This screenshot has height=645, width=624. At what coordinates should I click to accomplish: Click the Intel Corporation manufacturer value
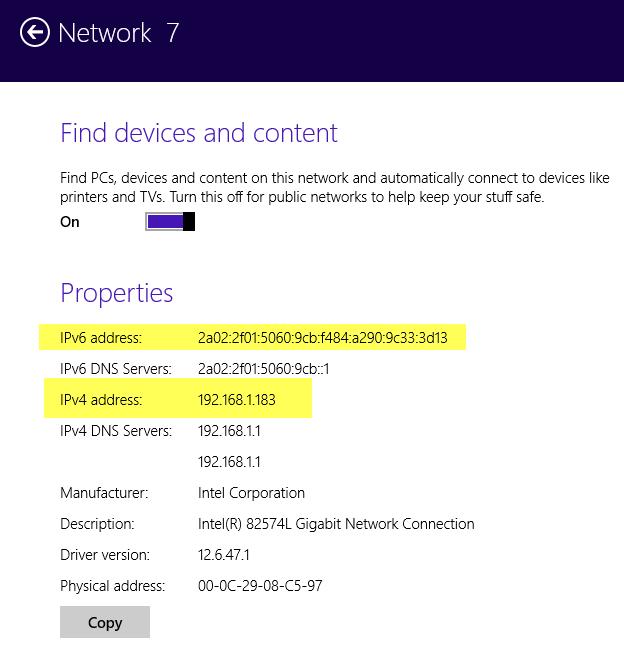tap(251, 493)
